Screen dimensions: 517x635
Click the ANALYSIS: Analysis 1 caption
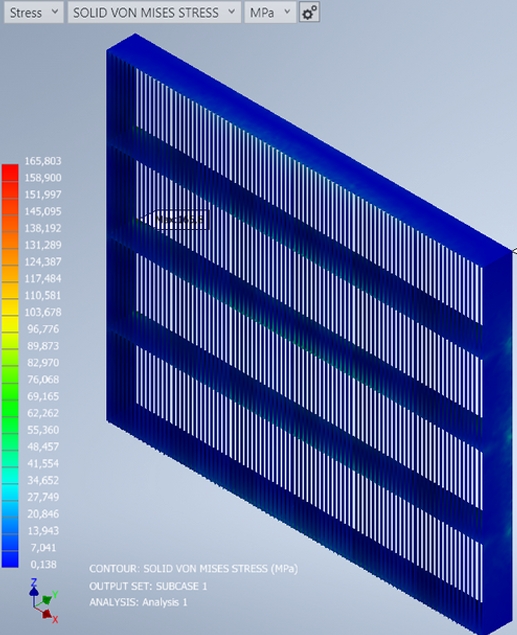(138, 602)
